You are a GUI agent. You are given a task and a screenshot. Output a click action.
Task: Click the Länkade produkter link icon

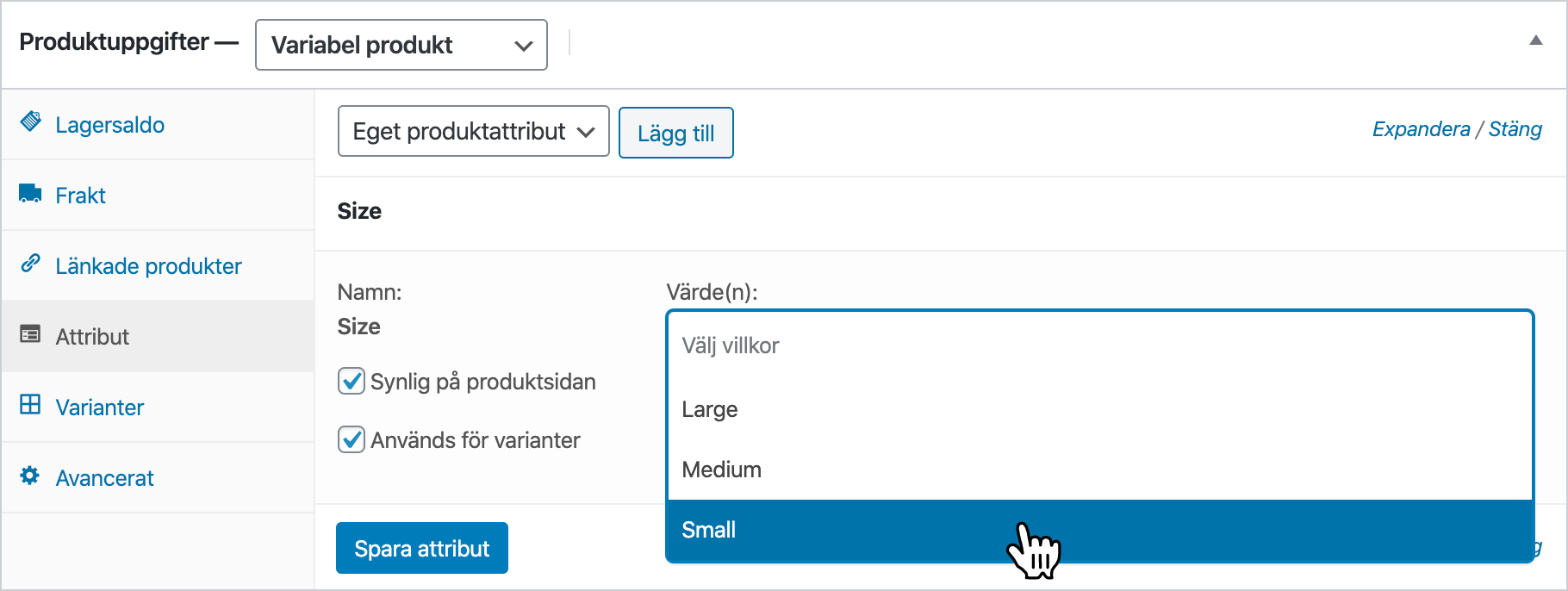pyautogui.click(x=30, y=264)
